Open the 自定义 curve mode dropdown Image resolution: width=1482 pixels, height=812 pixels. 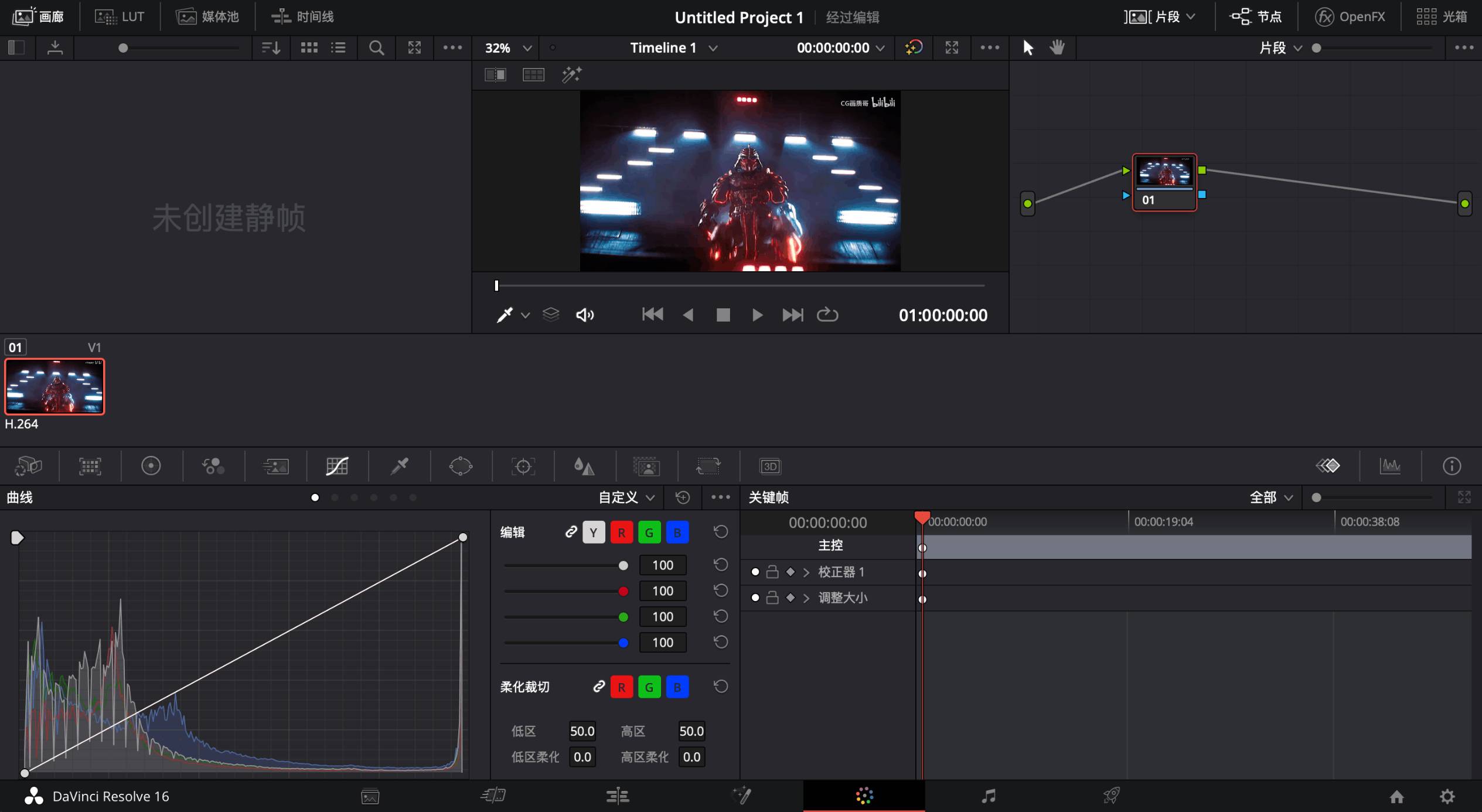626,497
